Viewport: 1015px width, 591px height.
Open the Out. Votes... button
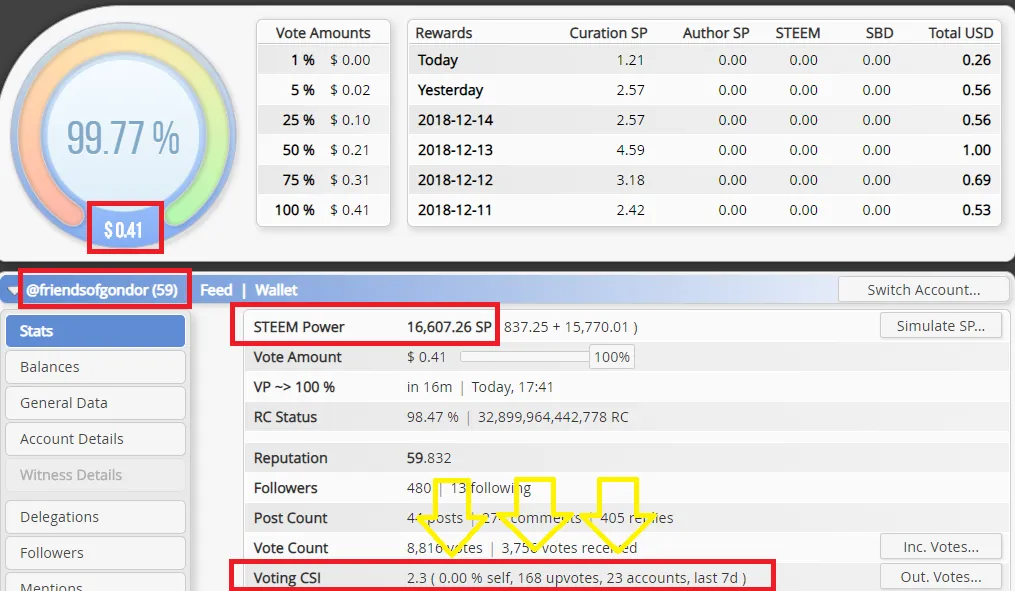[x=941, y=577]
